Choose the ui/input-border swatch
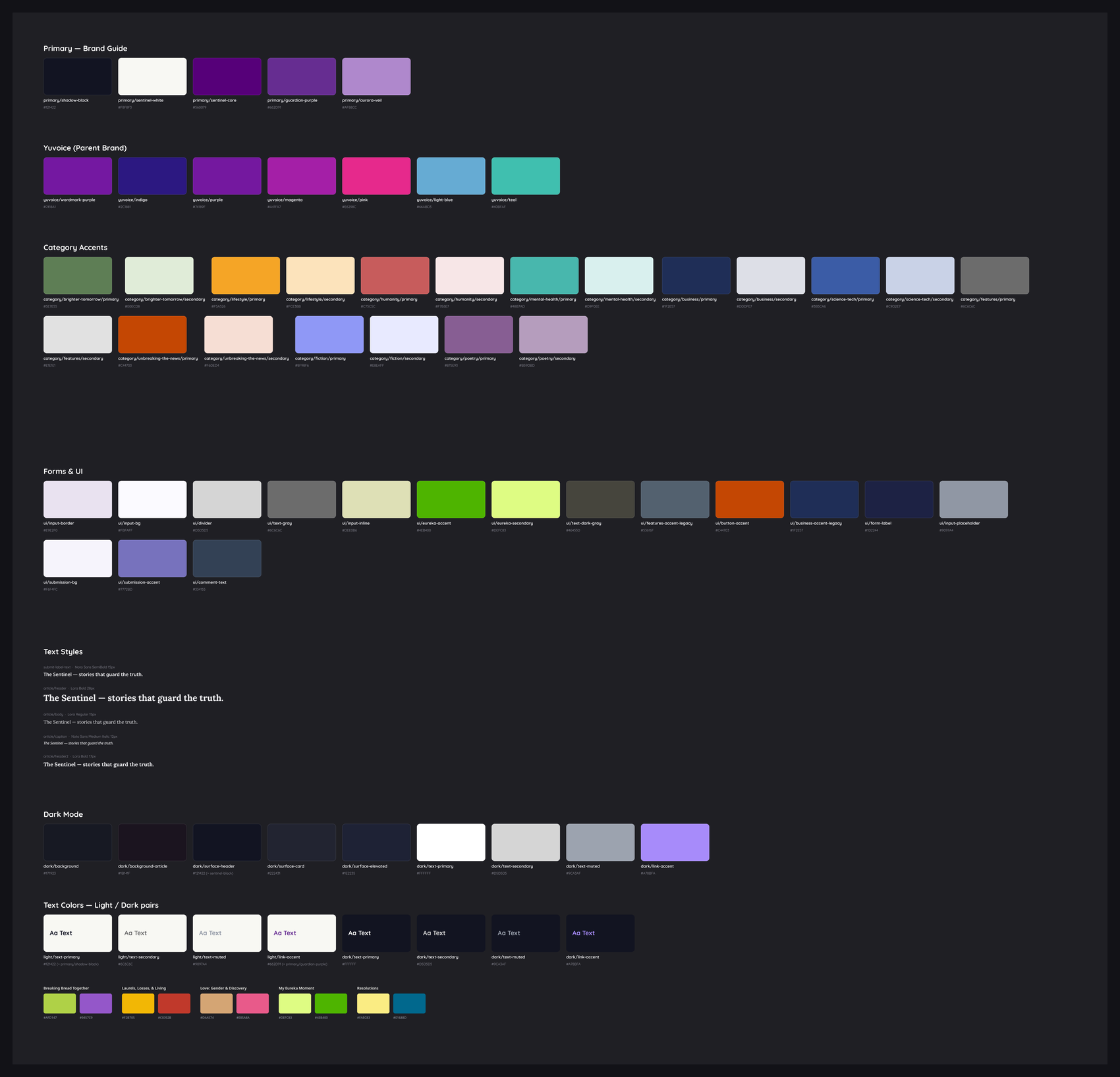 tap(78, 499)
